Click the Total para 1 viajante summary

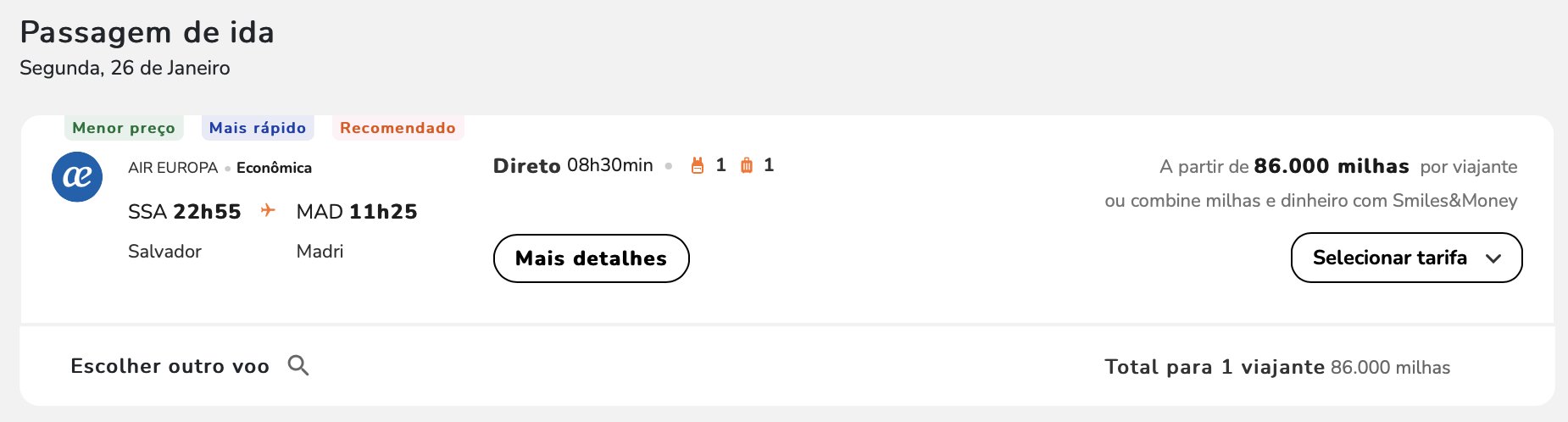pyautogui.click(x=1277, y=367)
